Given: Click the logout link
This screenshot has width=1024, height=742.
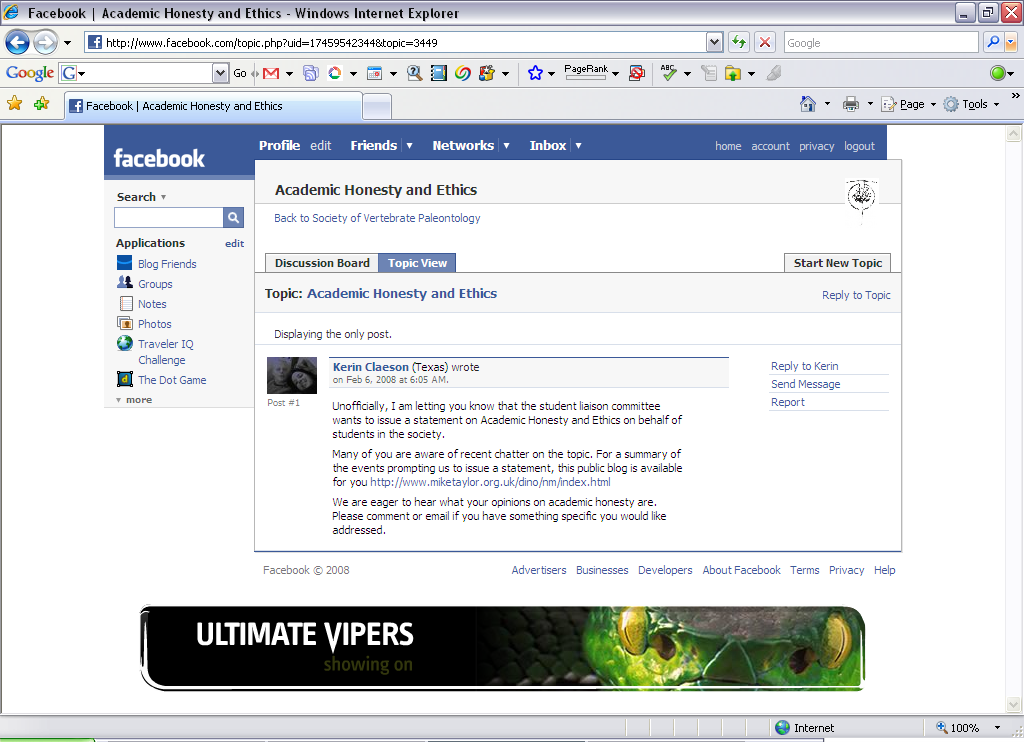Looking at the screenshot, I should 859,146.
